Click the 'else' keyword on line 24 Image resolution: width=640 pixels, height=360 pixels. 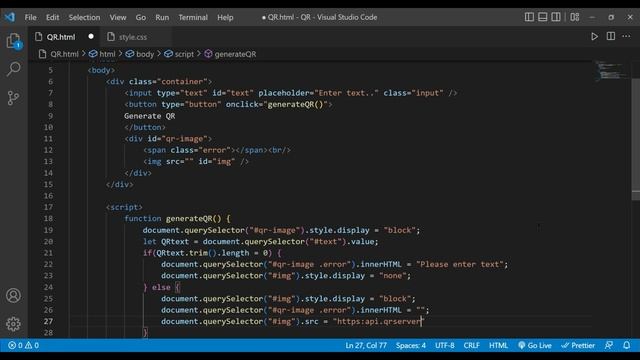click(161, 287)
